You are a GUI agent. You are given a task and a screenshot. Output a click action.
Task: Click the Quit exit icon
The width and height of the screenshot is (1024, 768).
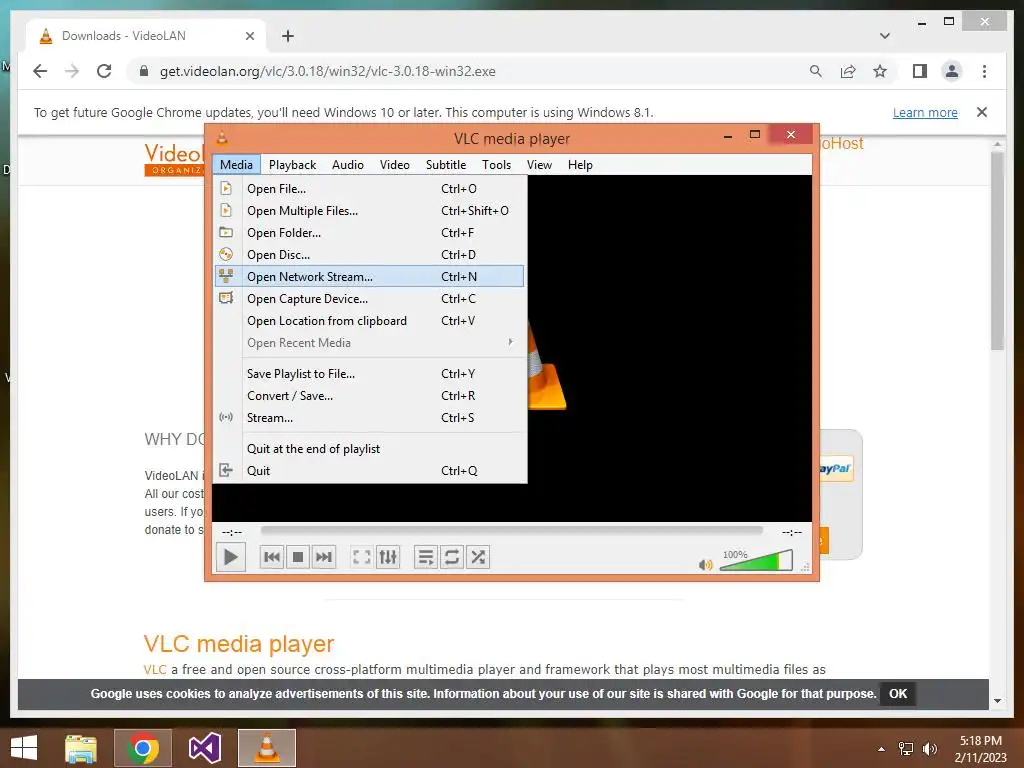(226, 470)
